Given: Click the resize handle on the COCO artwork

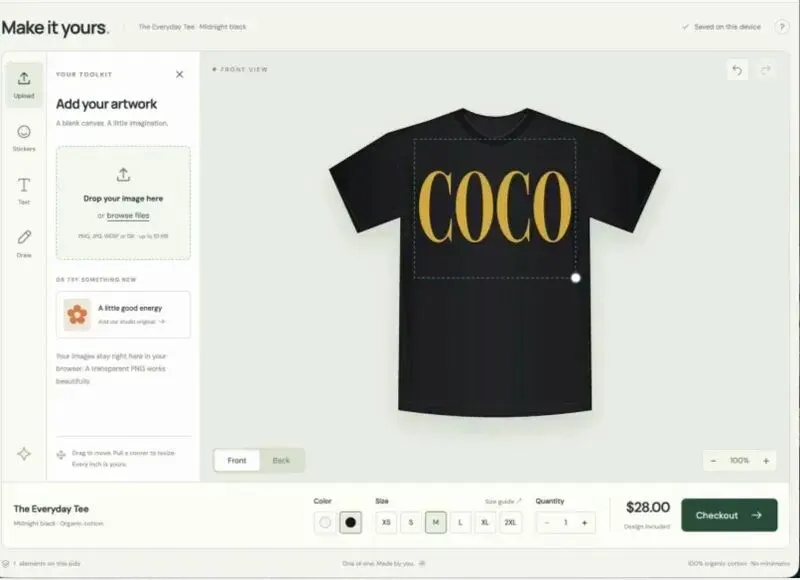Looking at the screenshot, I should pos(576,278).
